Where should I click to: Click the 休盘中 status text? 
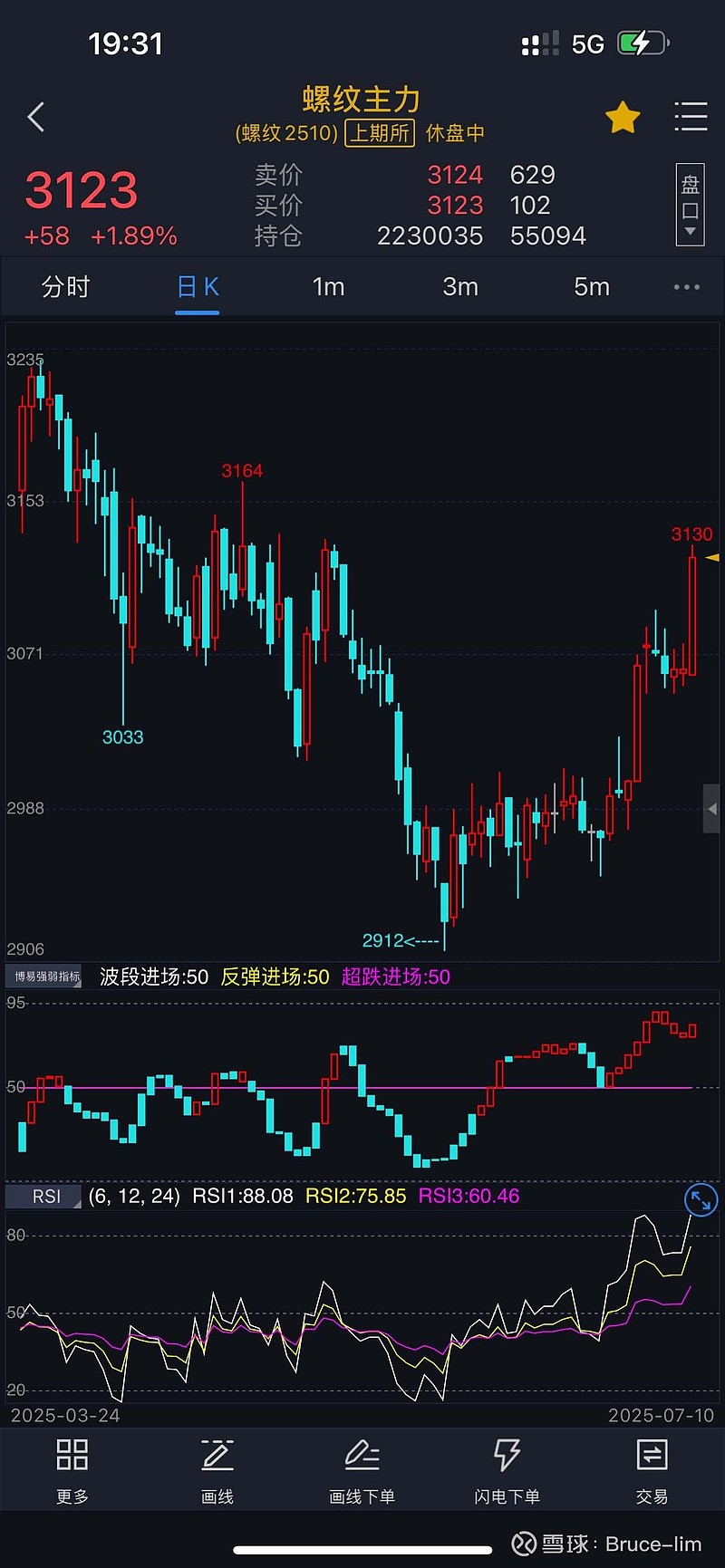coord(455,133)
